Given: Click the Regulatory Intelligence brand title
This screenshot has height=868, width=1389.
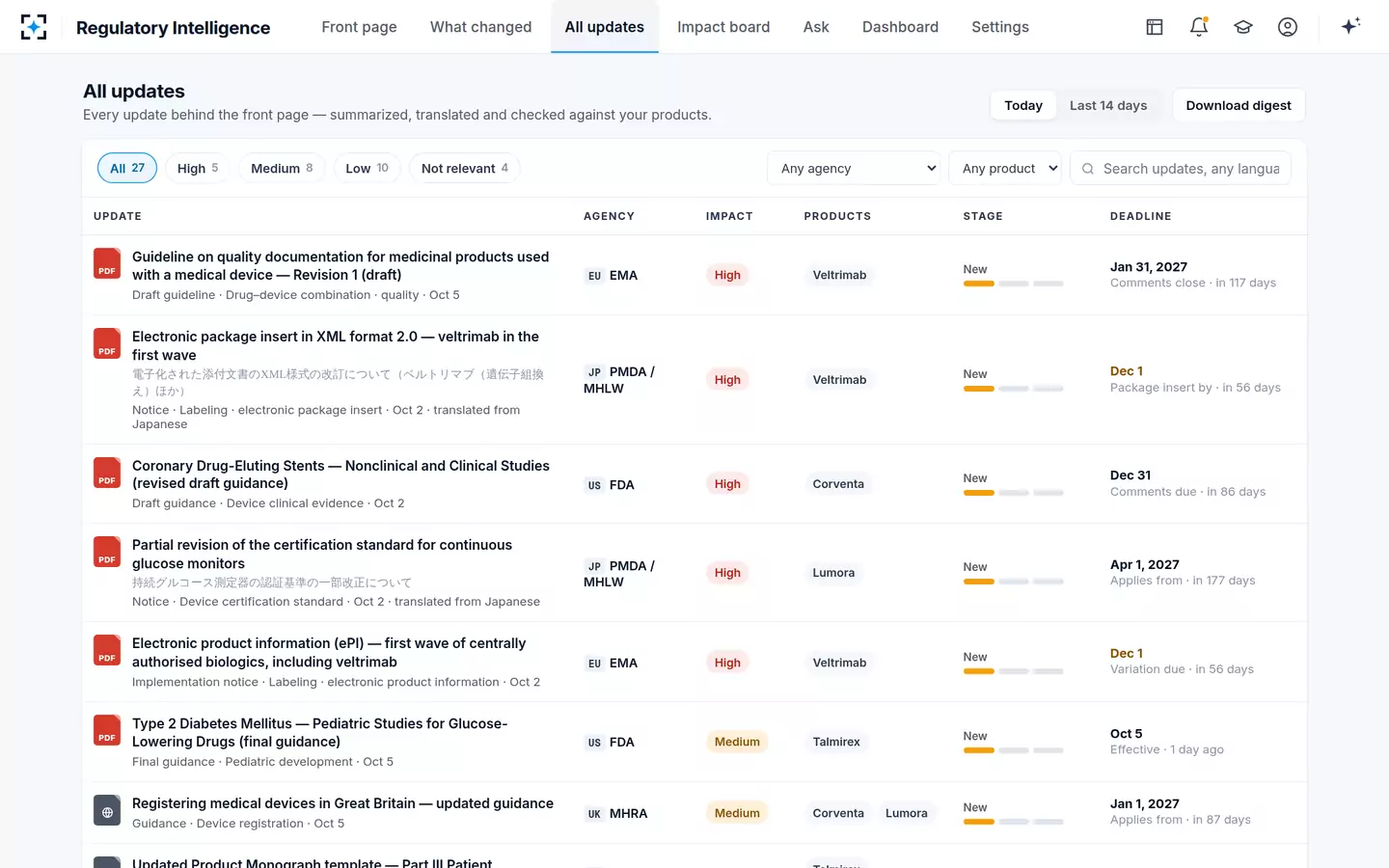Looking at the screenshot, I should pyautogui.click(x=173, y=28).
